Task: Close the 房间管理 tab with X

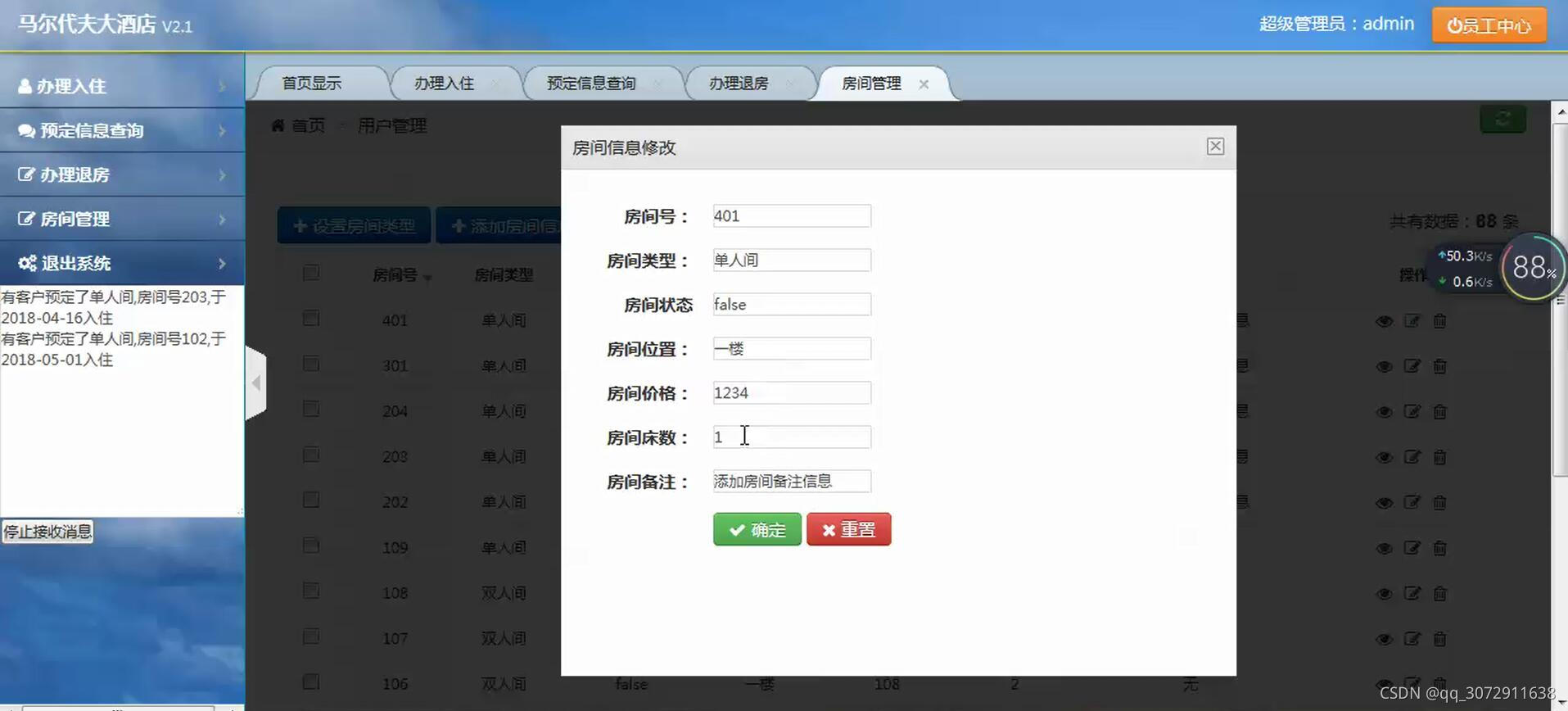Action: click(924, 84)
